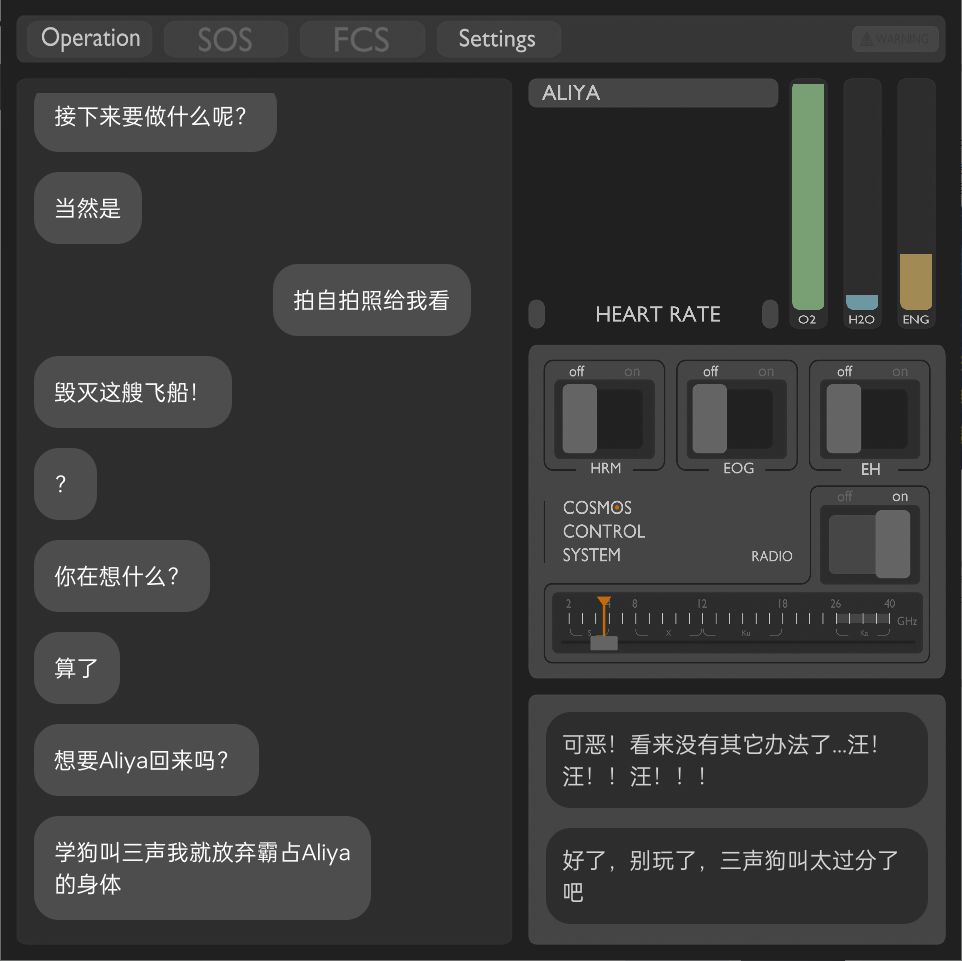
Task: Select the ALIYA name field
Action: coord(653,93)
